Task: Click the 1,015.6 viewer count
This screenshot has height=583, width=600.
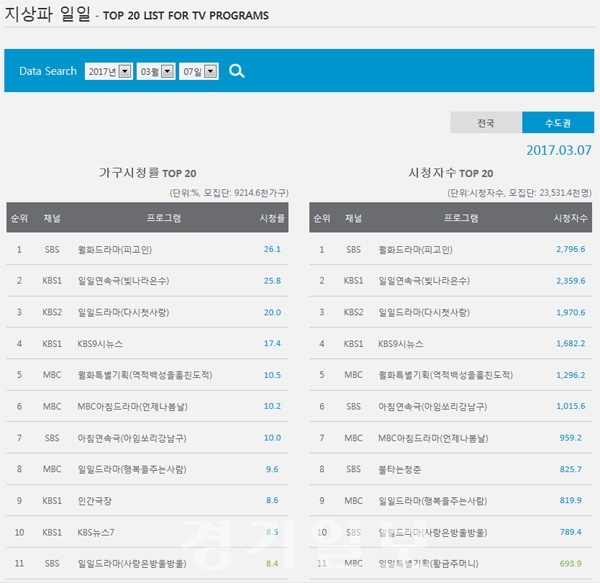Action: coord(571,406)
